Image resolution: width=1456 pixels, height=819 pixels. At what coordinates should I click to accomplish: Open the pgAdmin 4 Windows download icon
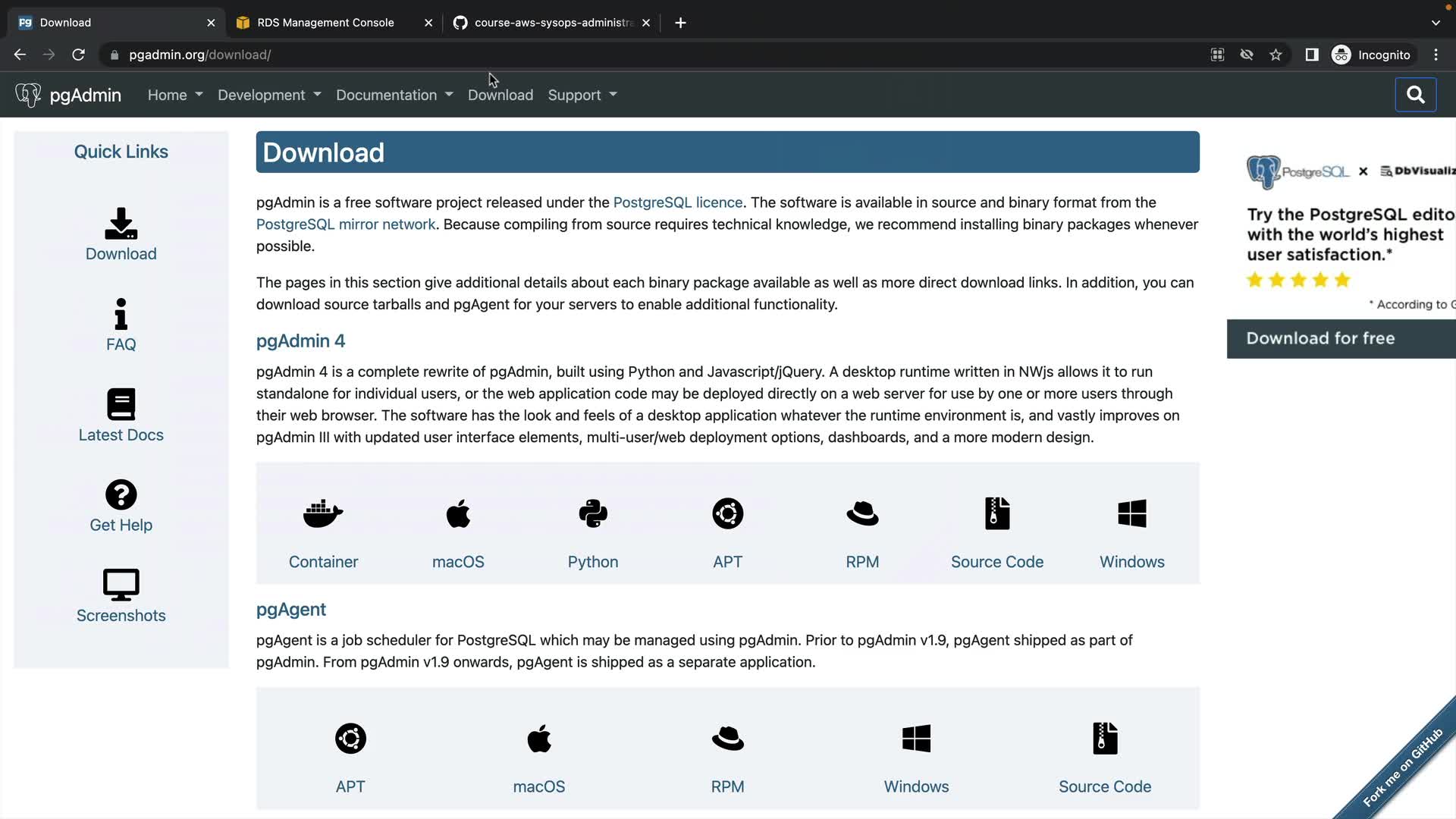tap(1131, 513)
